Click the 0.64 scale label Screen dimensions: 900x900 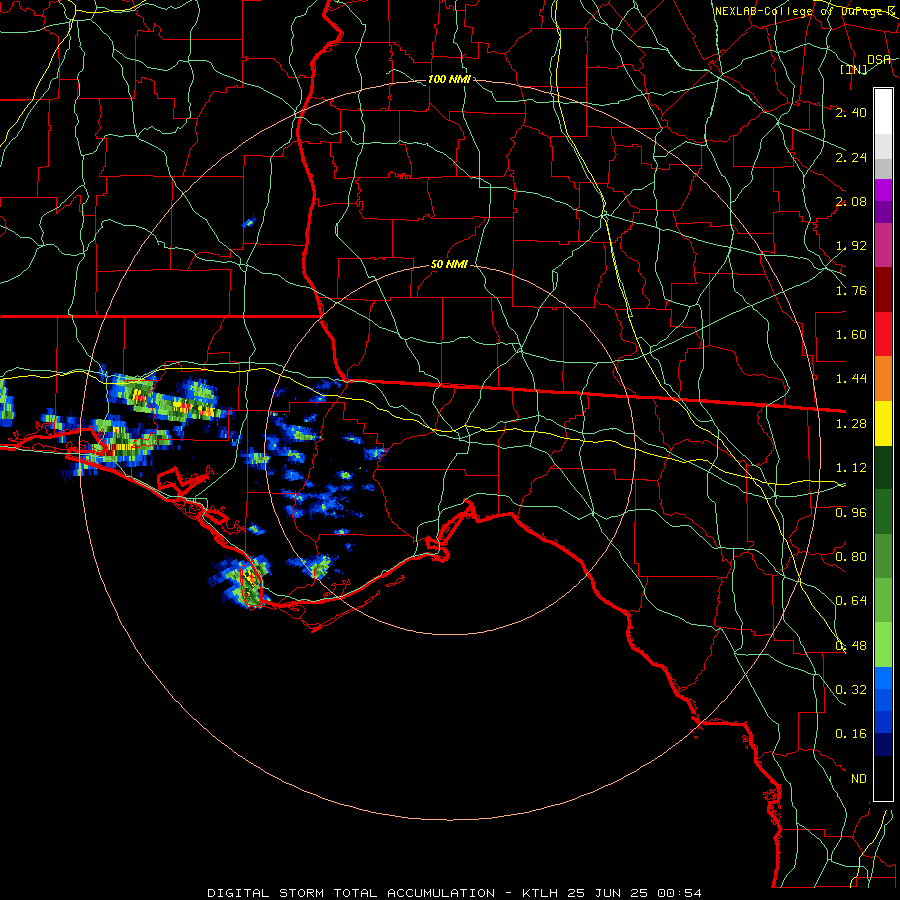click(851, 601)
